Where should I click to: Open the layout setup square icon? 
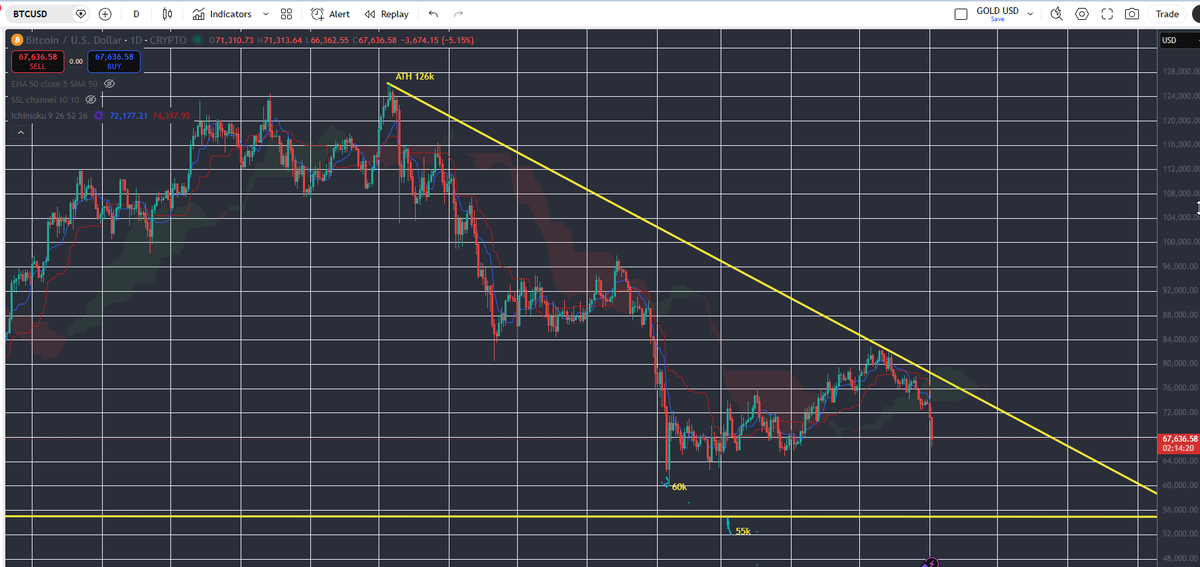961,14
